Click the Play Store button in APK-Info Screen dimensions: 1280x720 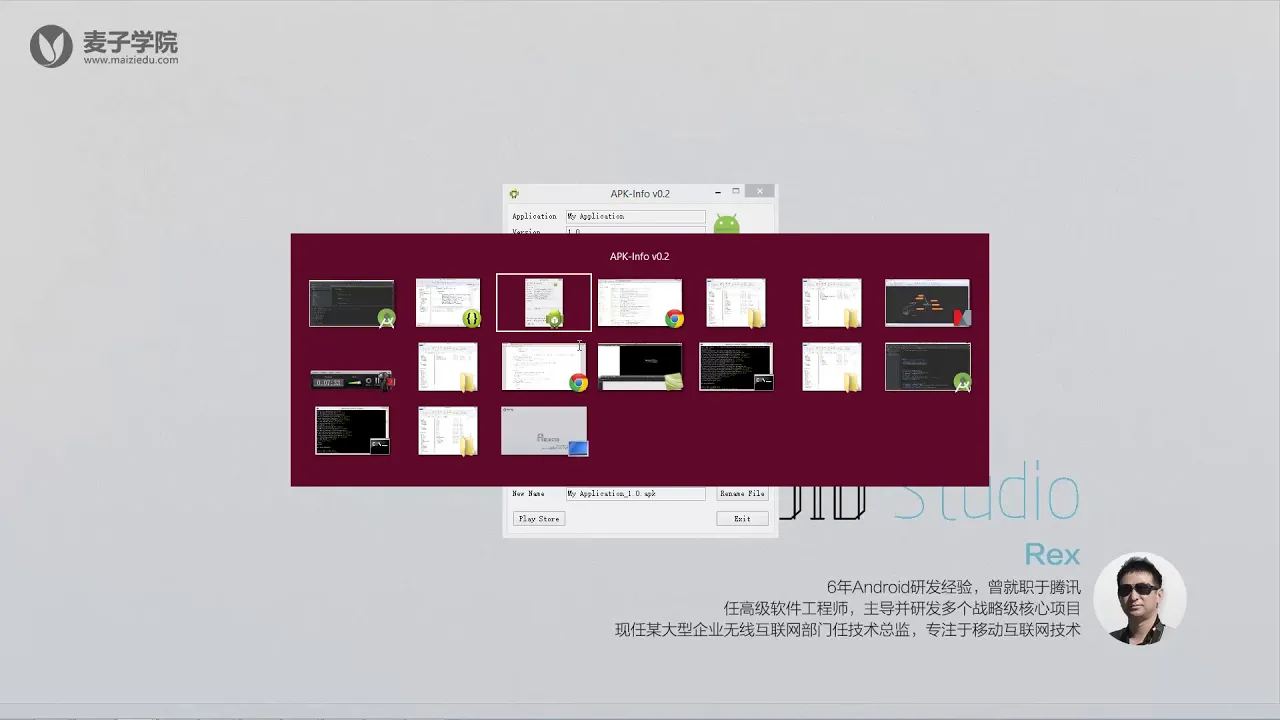[540, 519]
